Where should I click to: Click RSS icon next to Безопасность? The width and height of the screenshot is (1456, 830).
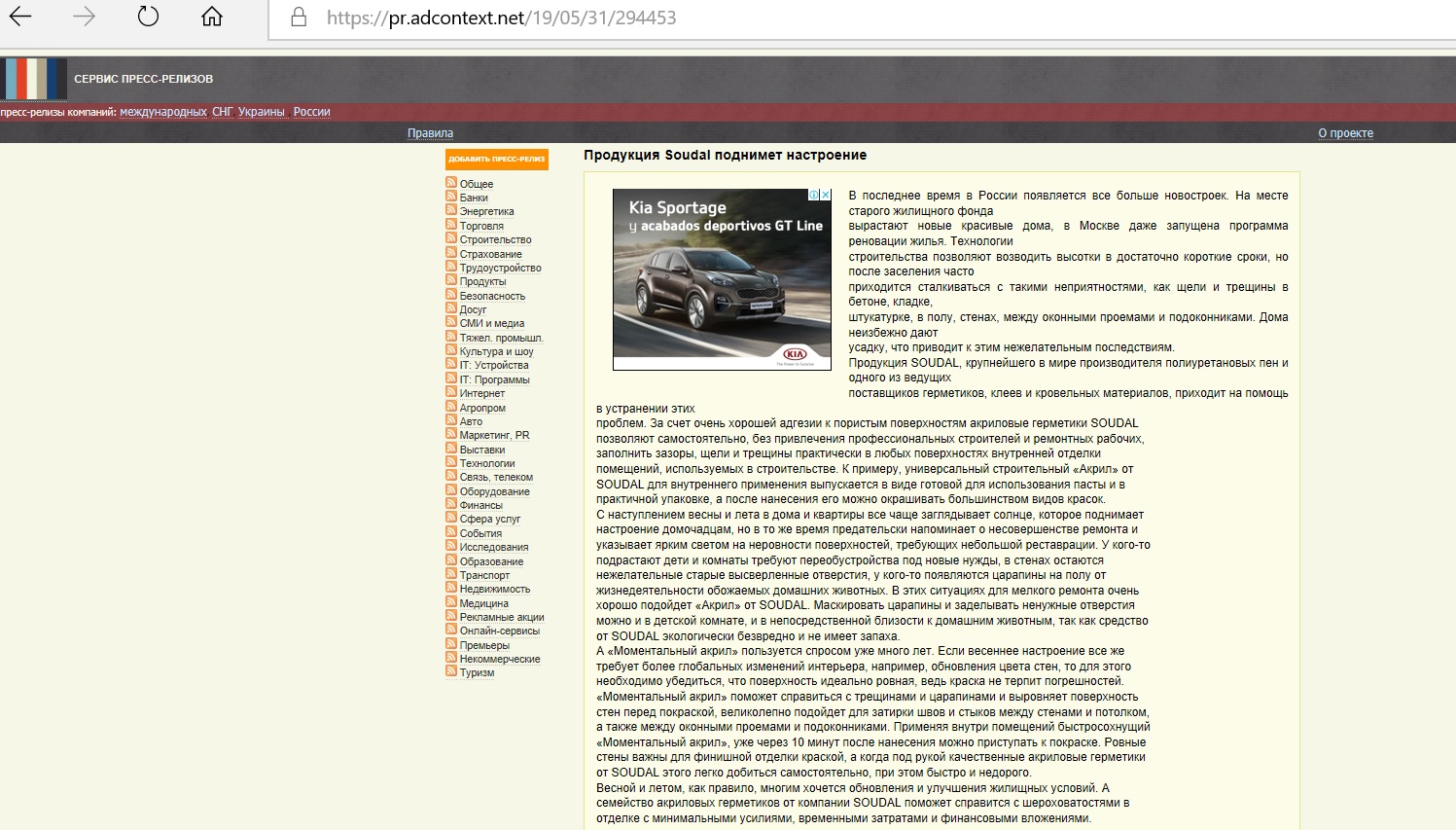(x=451, y=294)
